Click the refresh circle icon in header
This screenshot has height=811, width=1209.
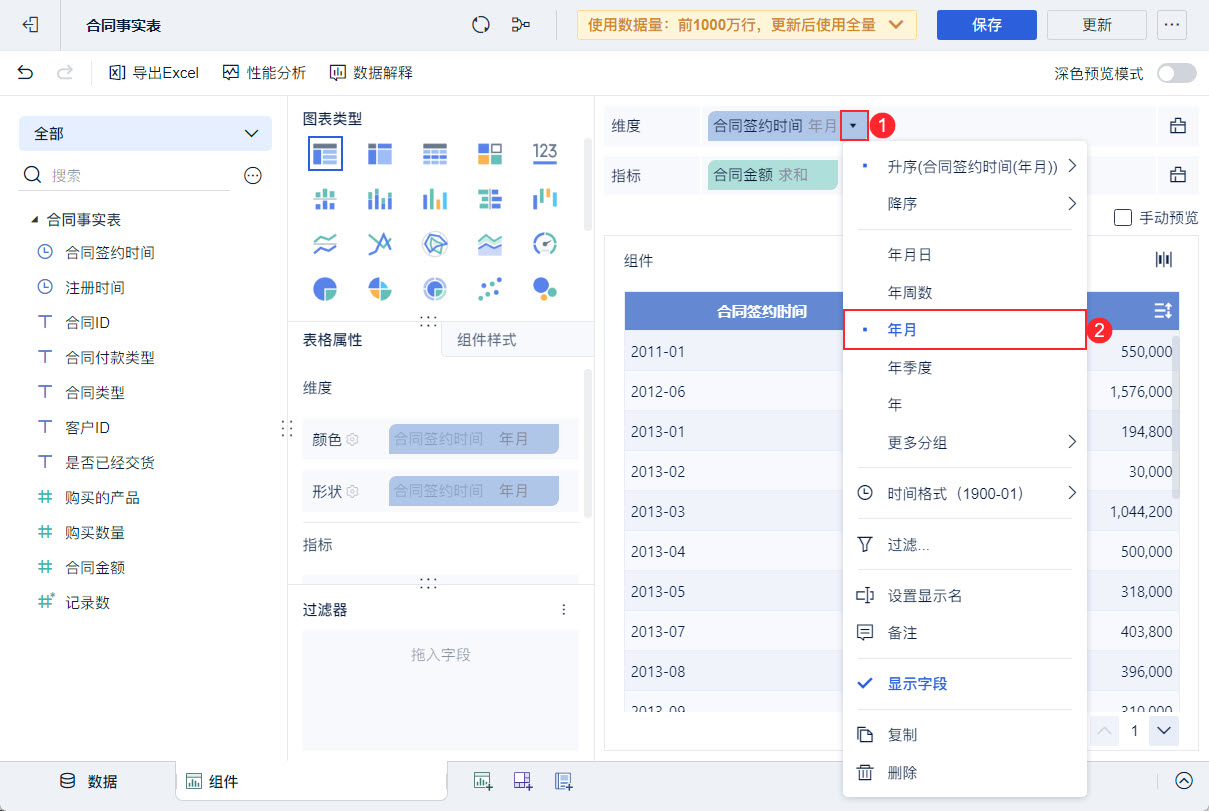tap(481, 25)
